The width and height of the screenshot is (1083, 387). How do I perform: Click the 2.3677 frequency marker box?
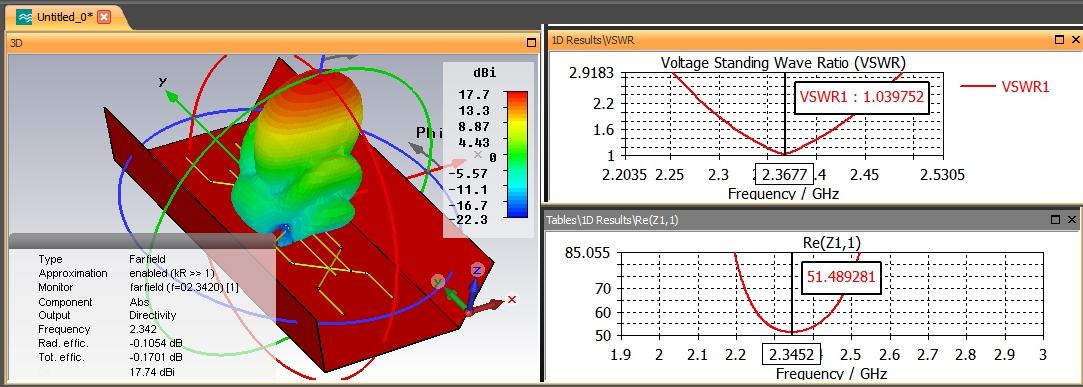tap(786, 174)
